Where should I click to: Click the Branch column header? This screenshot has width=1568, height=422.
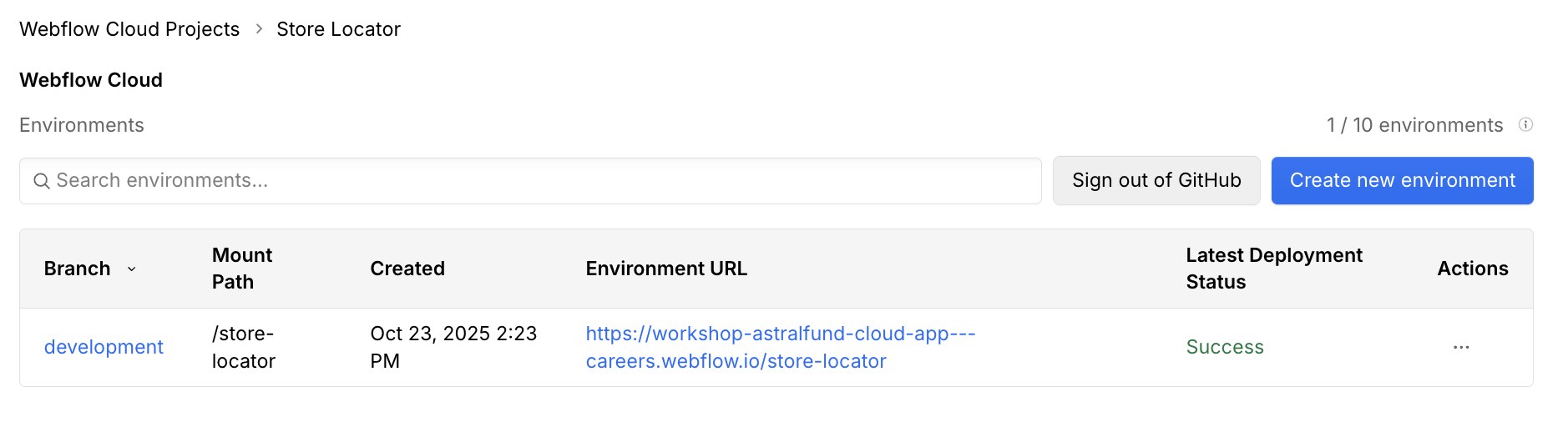coord(77,269)
